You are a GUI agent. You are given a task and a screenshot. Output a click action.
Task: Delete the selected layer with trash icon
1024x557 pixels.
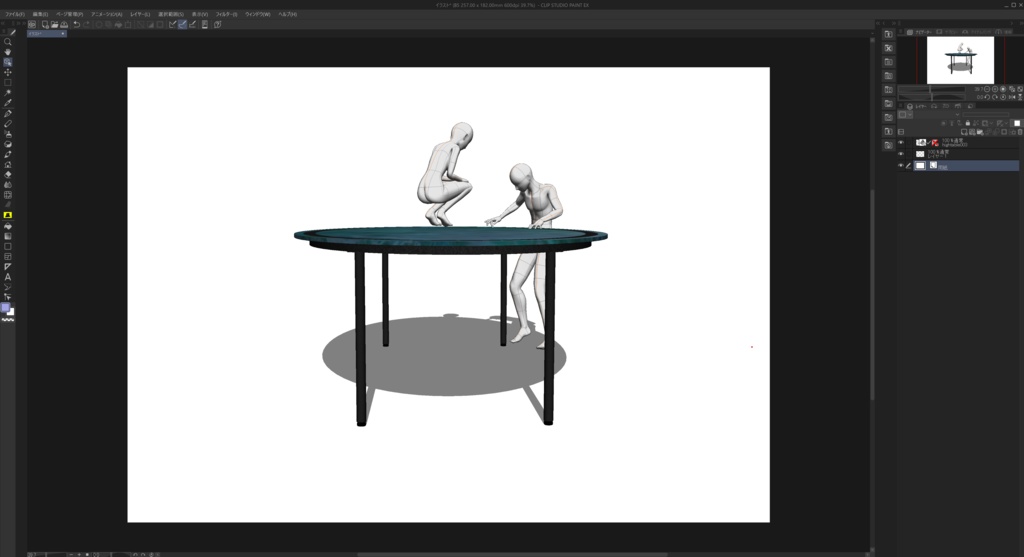click(1020, 132)
